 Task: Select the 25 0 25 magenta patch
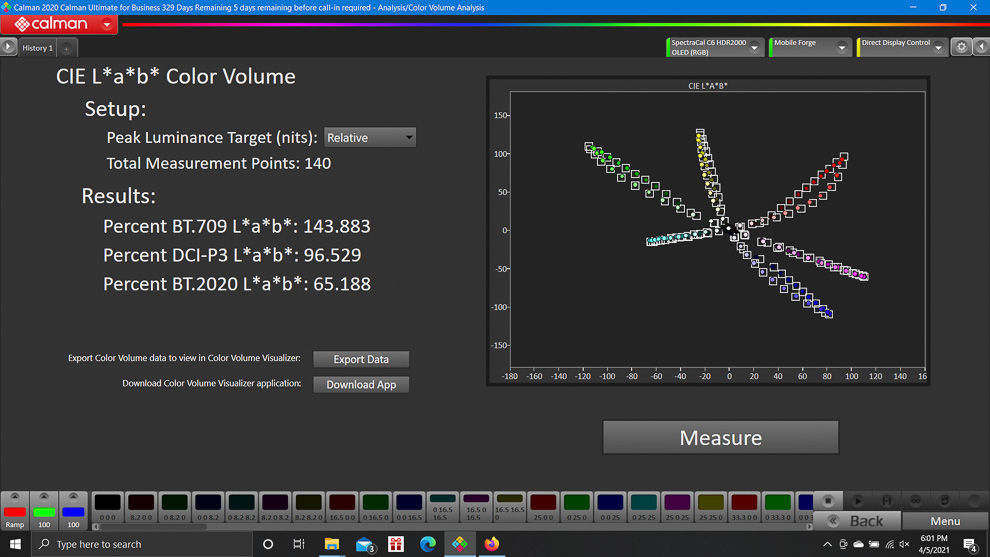pyautogui.click(x=677, y=506)
